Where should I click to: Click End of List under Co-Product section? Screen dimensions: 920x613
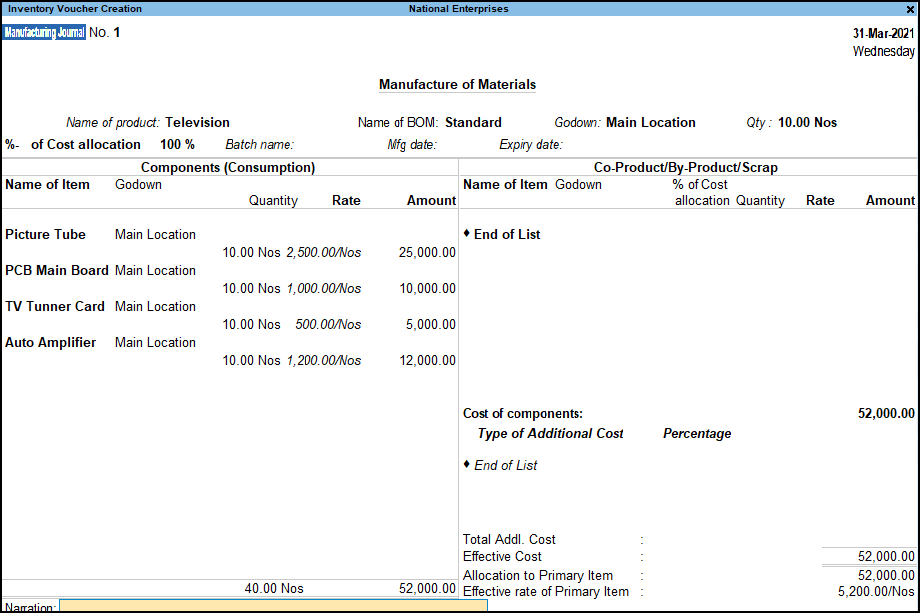506,235
